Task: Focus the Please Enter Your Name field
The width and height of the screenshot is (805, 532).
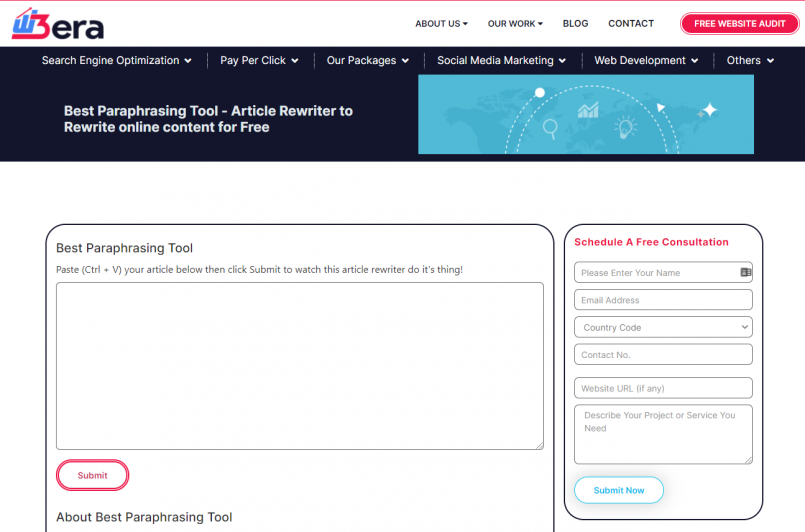Action: click(x=663, y=273)
